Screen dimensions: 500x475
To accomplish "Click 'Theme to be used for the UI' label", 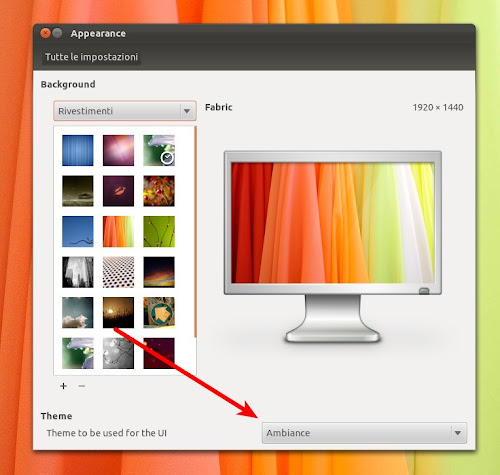I will point(107,433).
